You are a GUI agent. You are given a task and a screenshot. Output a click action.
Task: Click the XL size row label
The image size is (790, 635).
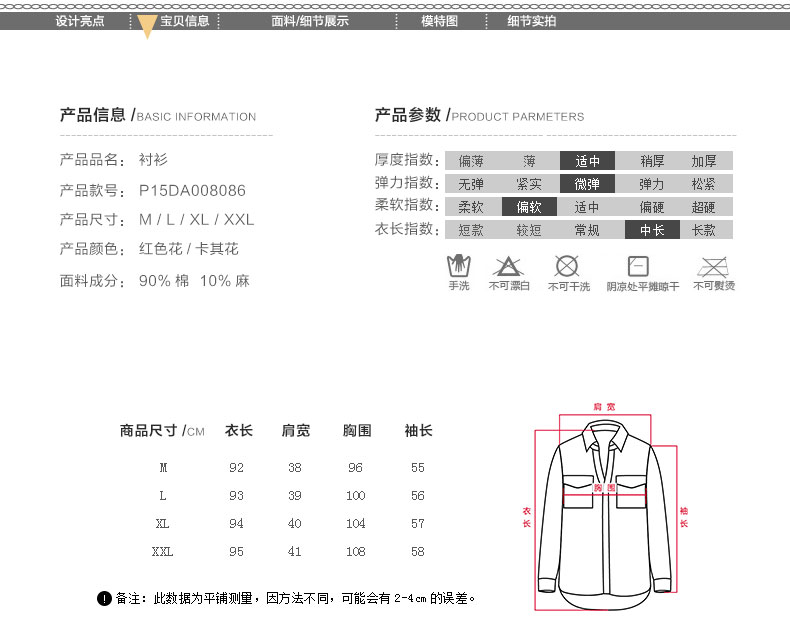pos(162,524)
